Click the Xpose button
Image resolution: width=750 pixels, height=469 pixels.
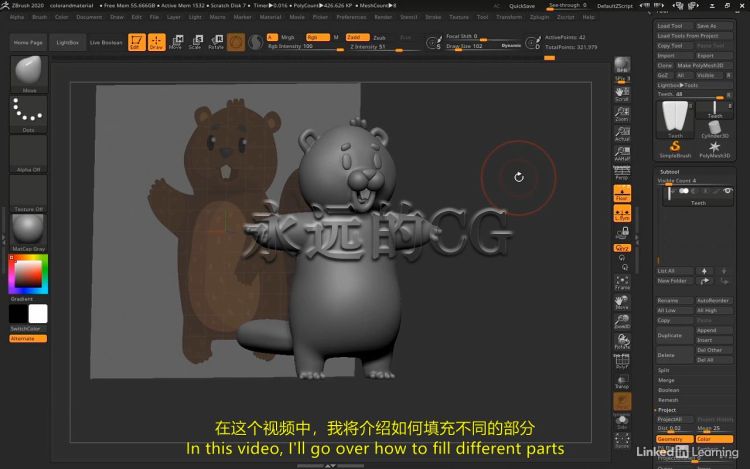tap(622, 440)
